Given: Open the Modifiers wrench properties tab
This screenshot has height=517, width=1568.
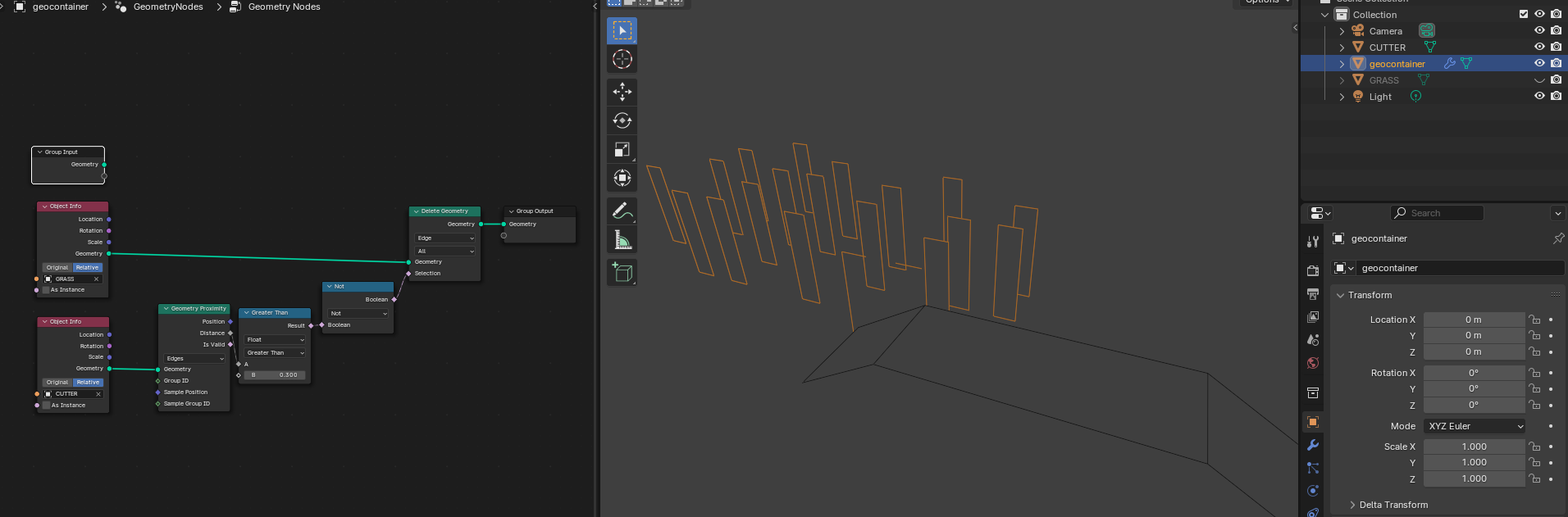Looking at the screenshot, I should (x=1313, y=445).
